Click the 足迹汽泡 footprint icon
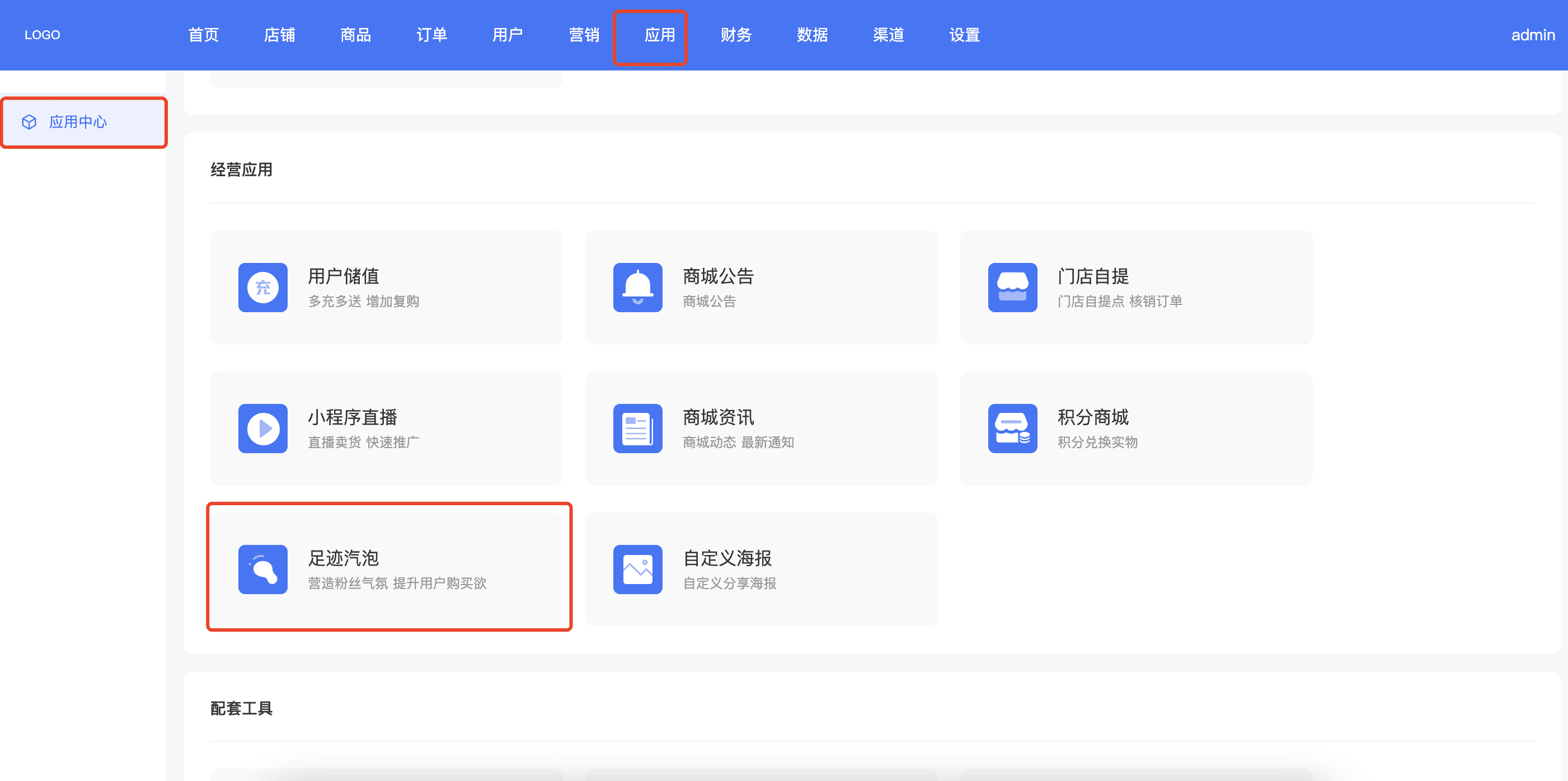 tap(262, 569)
